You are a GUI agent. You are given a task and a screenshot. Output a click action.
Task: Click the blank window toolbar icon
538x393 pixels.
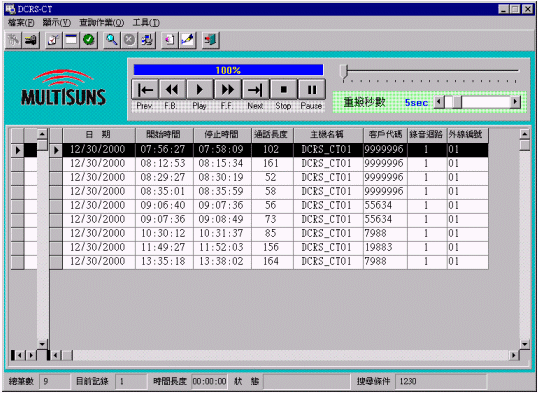pos(71,40)
